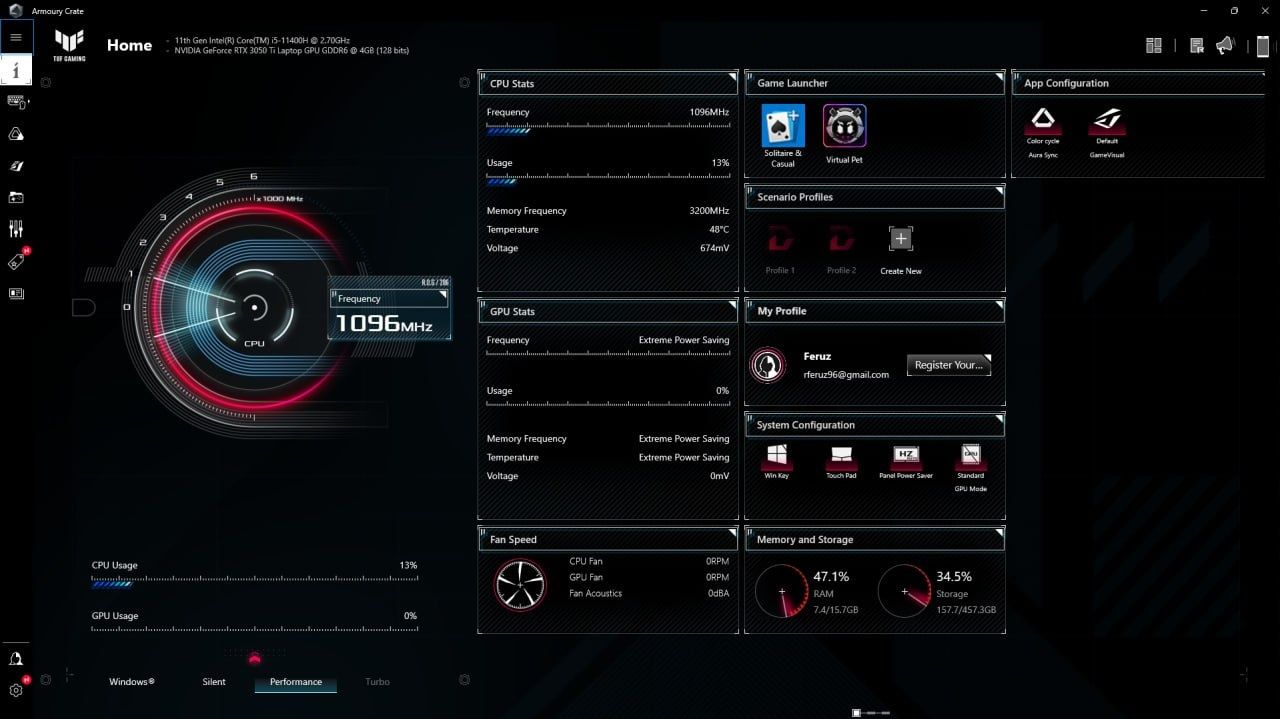Select the Performance operating mode

click(x=296, y=683)
